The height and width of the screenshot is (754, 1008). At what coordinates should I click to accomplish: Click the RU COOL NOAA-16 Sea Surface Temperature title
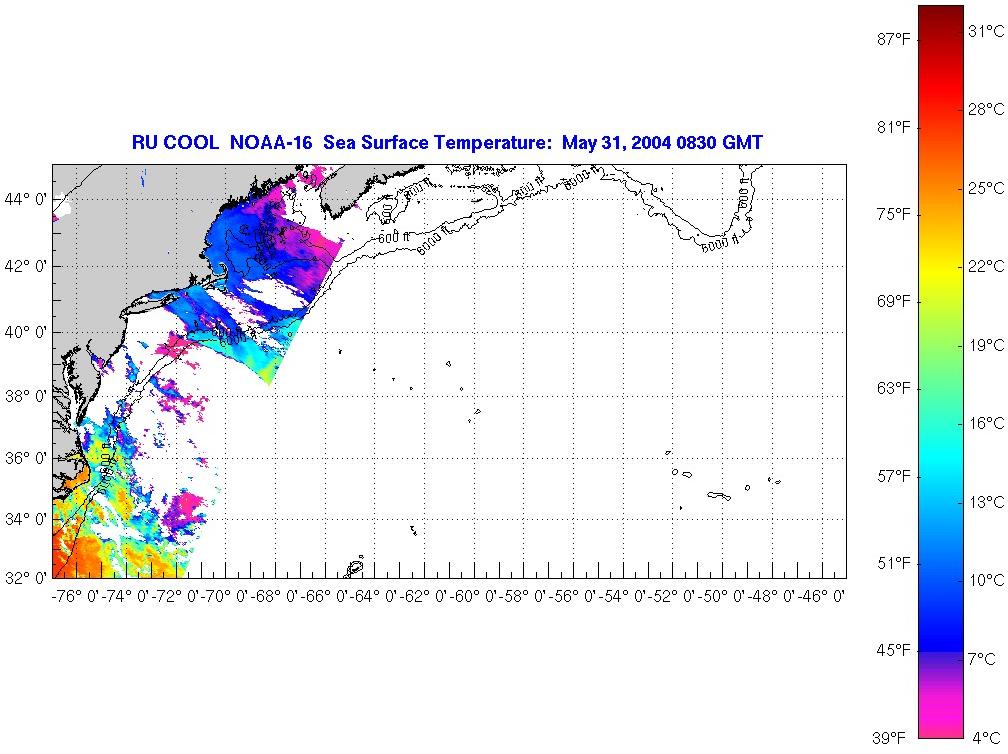point(447,142)
